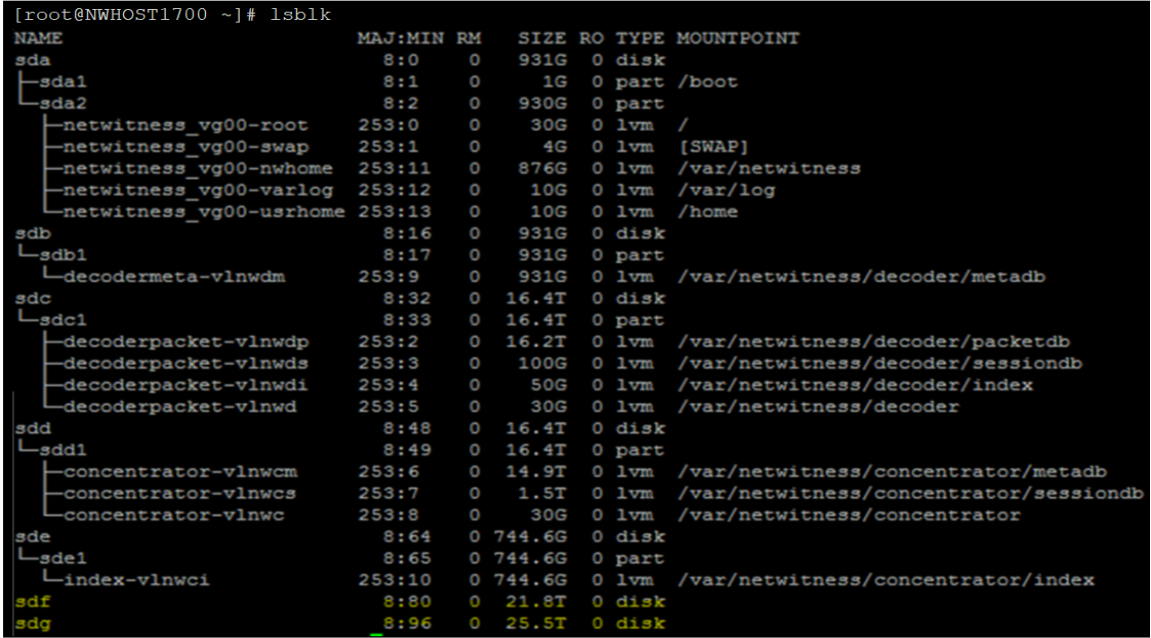The image size is (1151, 638).
Task: Select the SIZE column header
Action: pyautogui.click(x=542, y=37)
